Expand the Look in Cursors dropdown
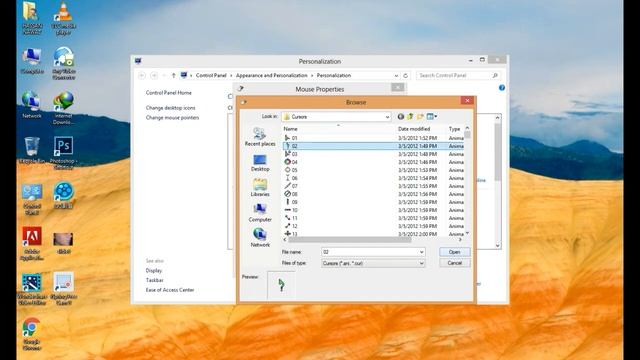Screen dimensions: 640x360 [x=387, y=117]
